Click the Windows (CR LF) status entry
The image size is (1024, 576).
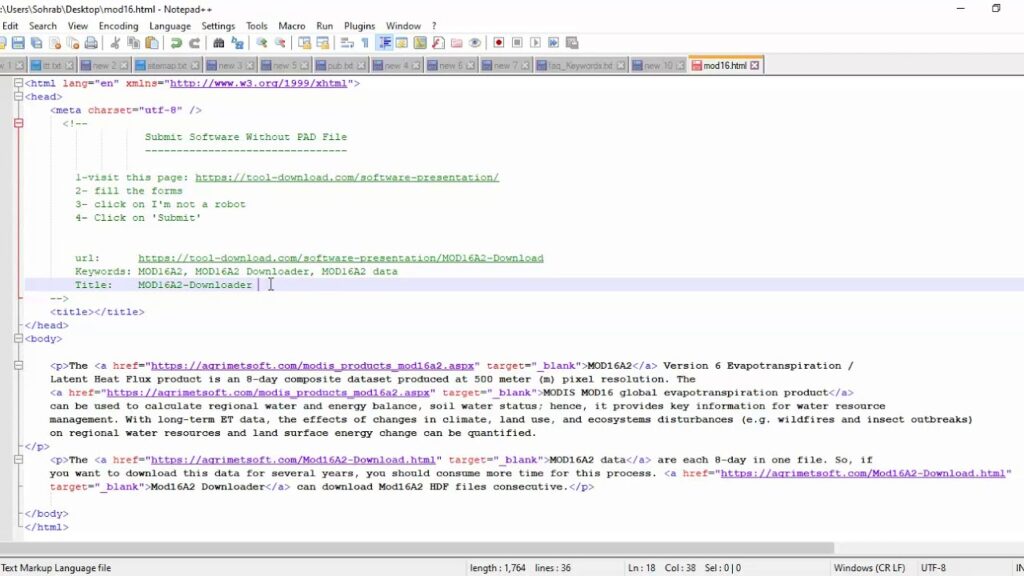pyautogui.click(x=869, y=568)
